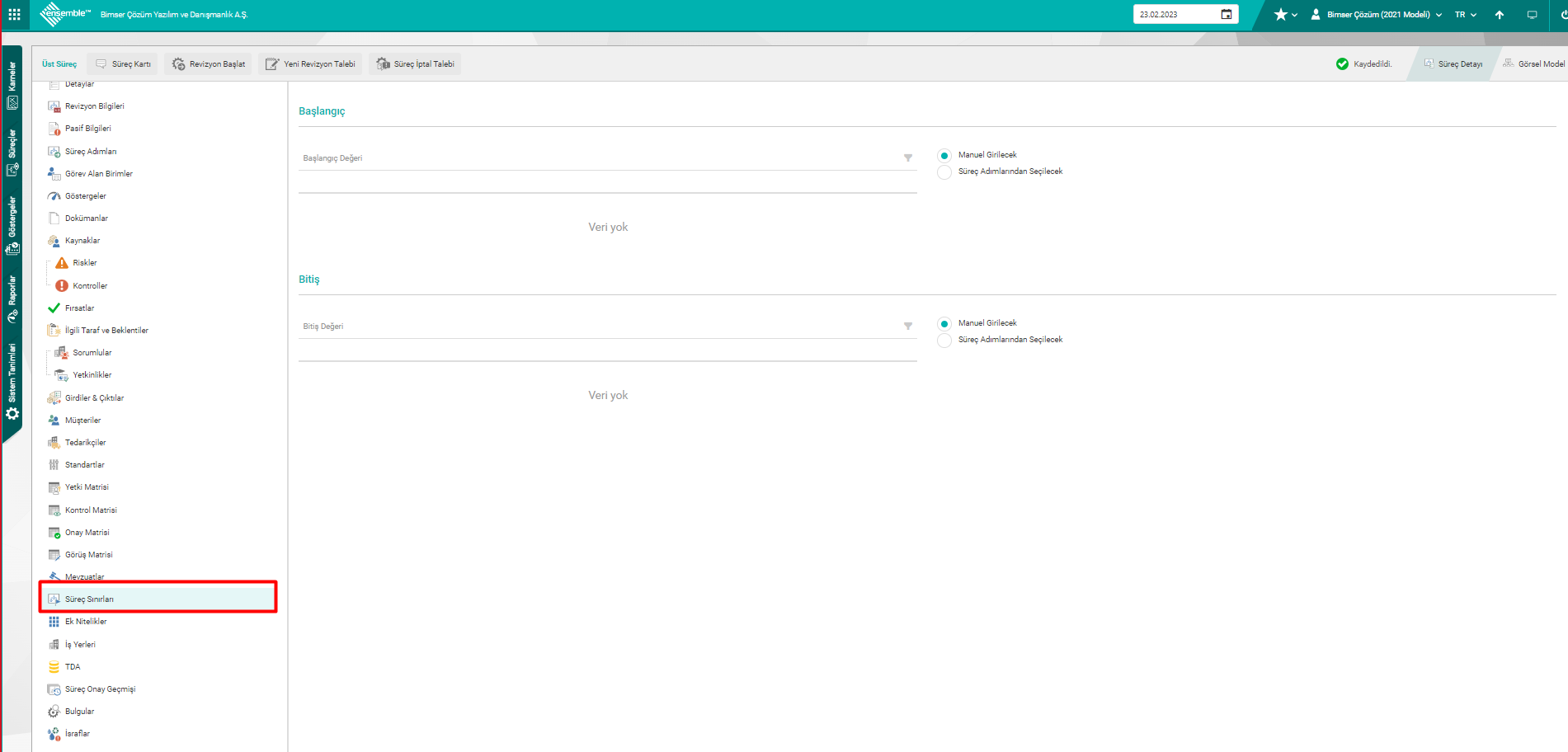Click the Süreç Kartı button
The width and height of the screenshot is (1568, 752).
[x=123, y=64]
